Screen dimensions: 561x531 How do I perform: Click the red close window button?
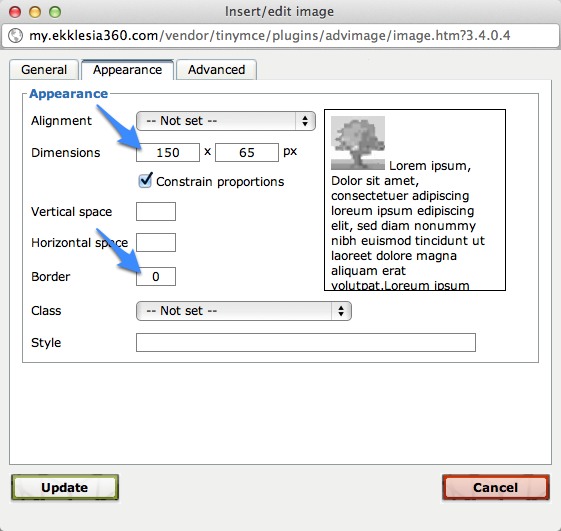(15, 12)
